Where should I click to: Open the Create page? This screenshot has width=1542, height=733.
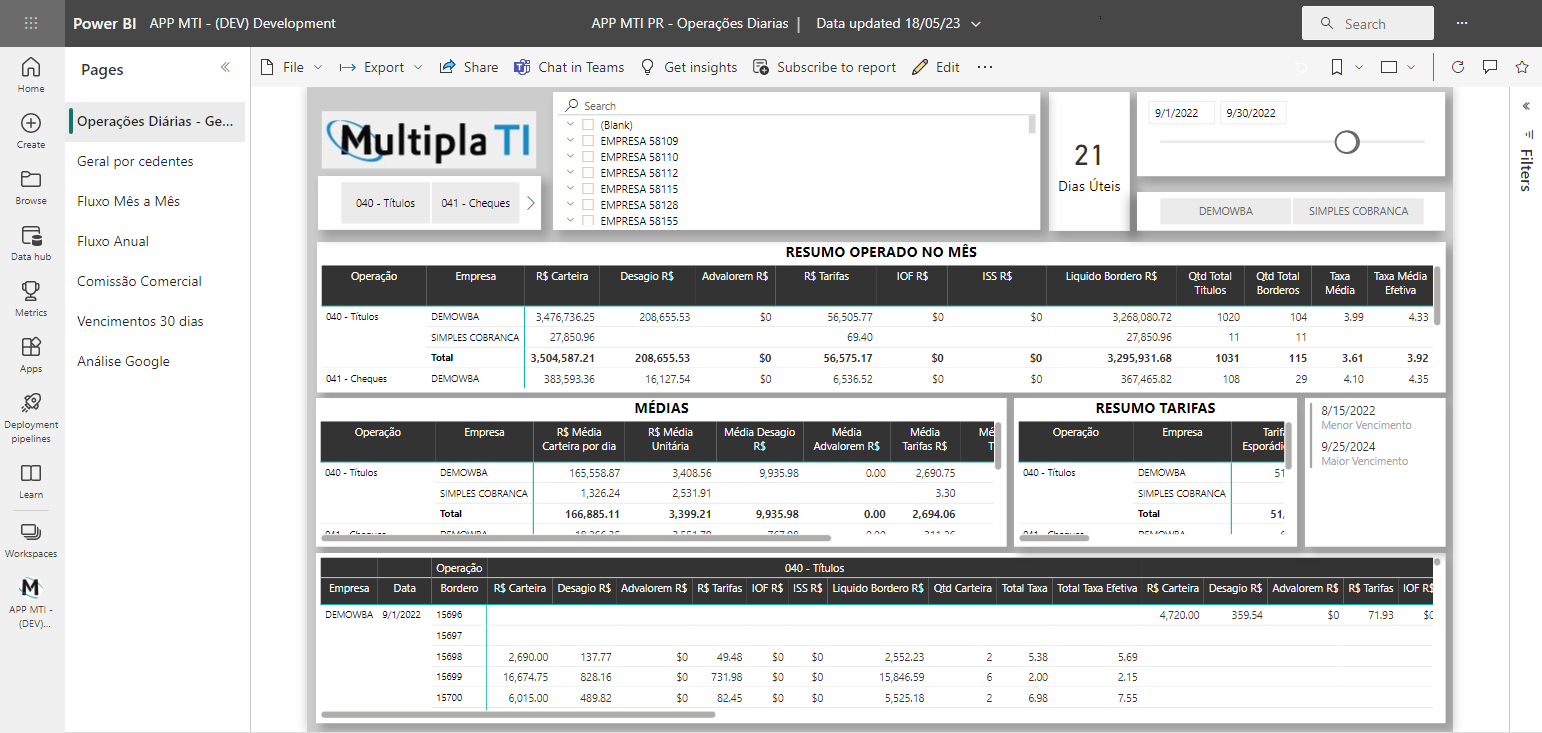pos(31,131)
